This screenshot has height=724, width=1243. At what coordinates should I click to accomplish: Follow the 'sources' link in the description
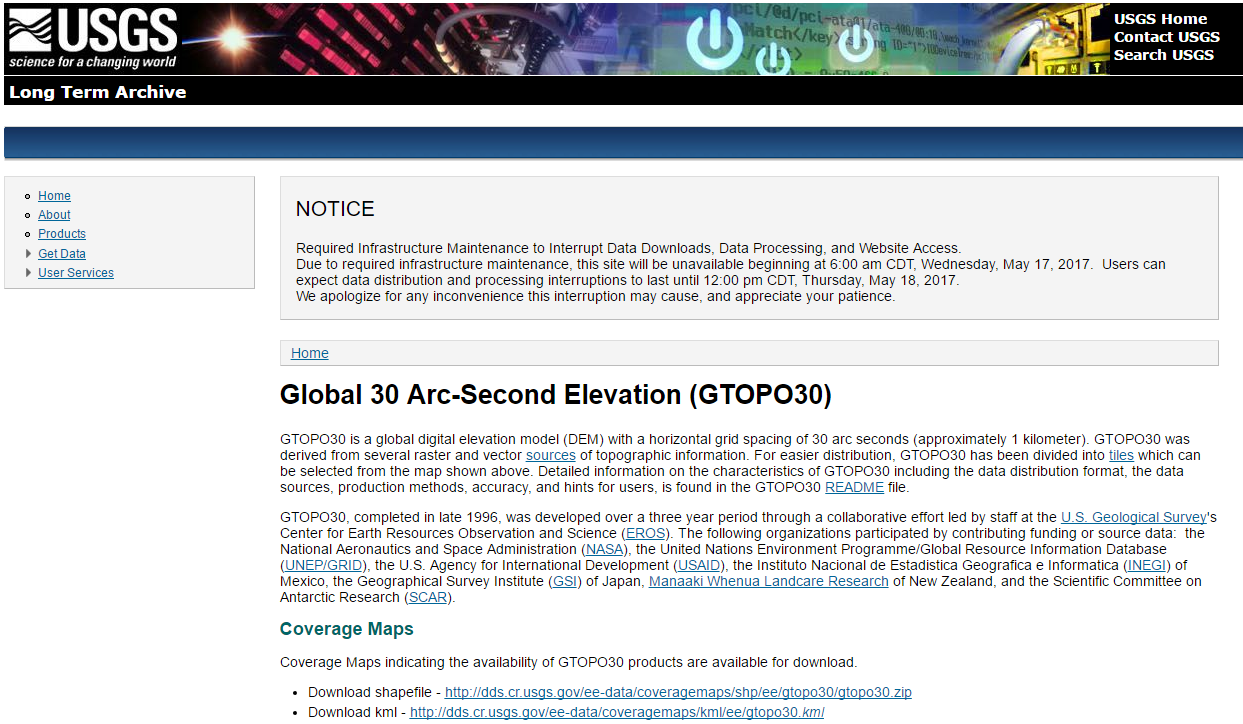[x=551, y=455]
